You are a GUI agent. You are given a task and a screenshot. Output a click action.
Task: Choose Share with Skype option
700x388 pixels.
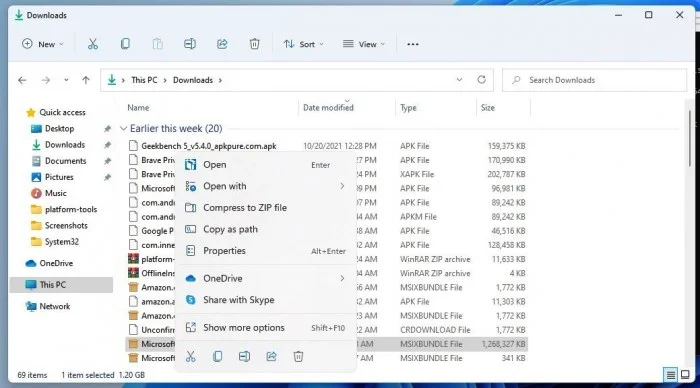click(x=266, y=300)
